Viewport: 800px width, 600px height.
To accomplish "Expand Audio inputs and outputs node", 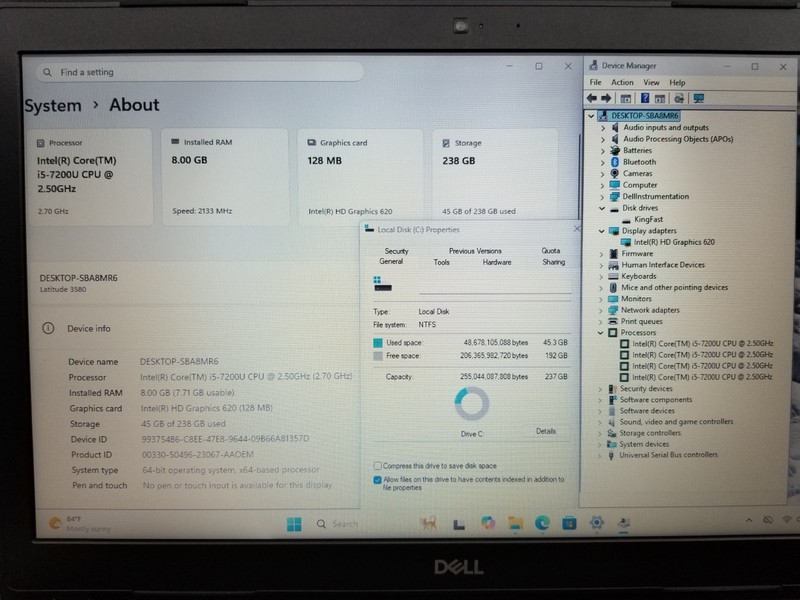I will tap(603, 128).
